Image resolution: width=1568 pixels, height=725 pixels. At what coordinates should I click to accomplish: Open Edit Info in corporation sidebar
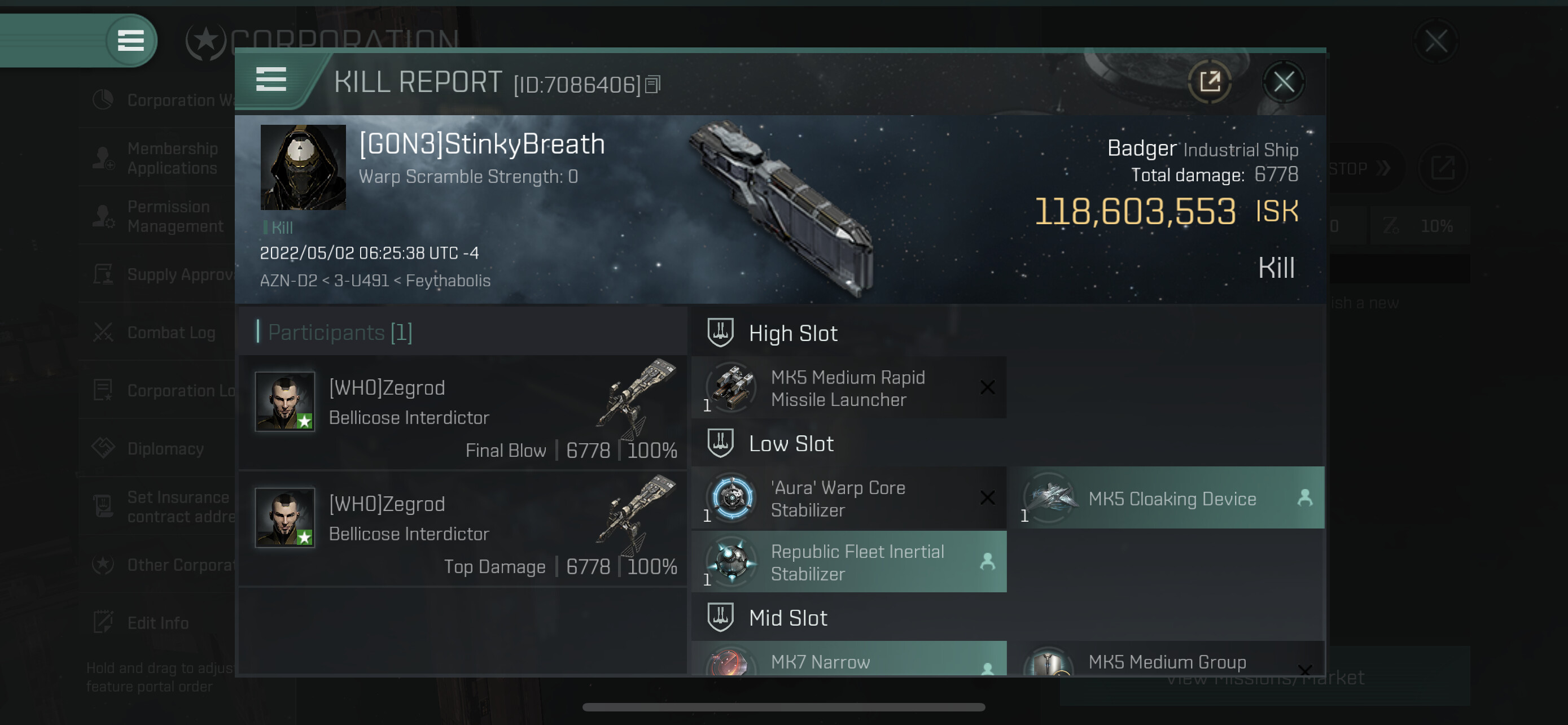tap(158, 622)
